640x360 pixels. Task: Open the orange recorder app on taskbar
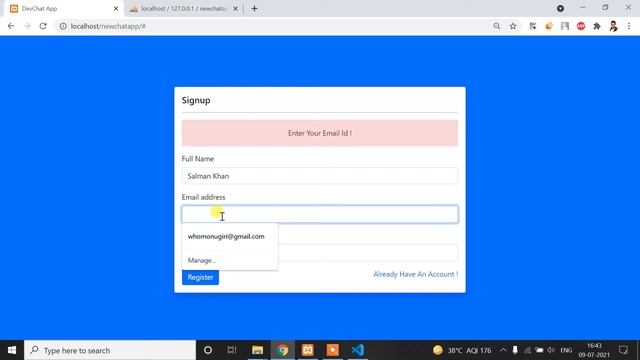[x=332, y=350]
